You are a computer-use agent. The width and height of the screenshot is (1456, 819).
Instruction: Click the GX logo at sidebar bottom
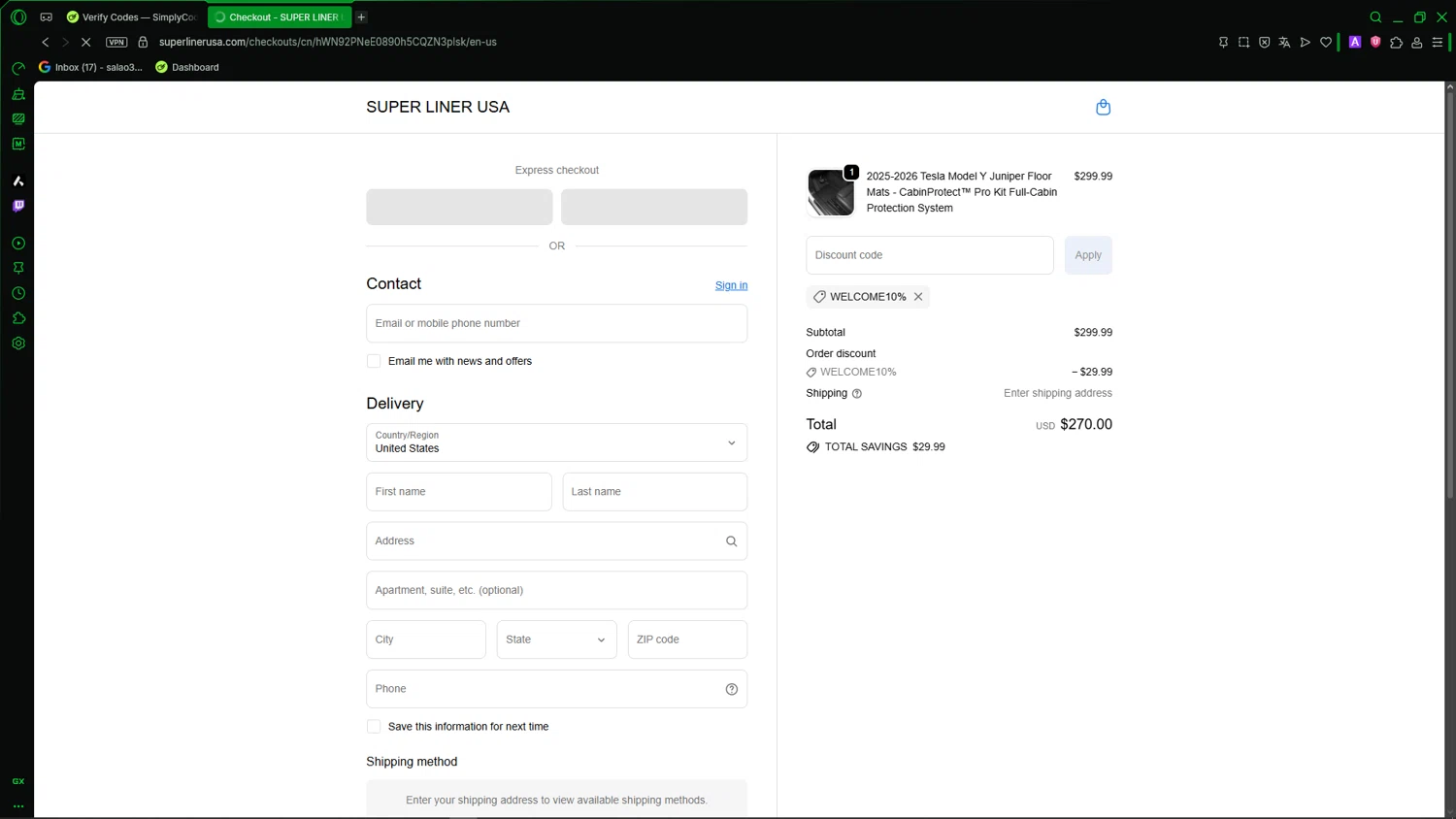(x=18, y=781)
